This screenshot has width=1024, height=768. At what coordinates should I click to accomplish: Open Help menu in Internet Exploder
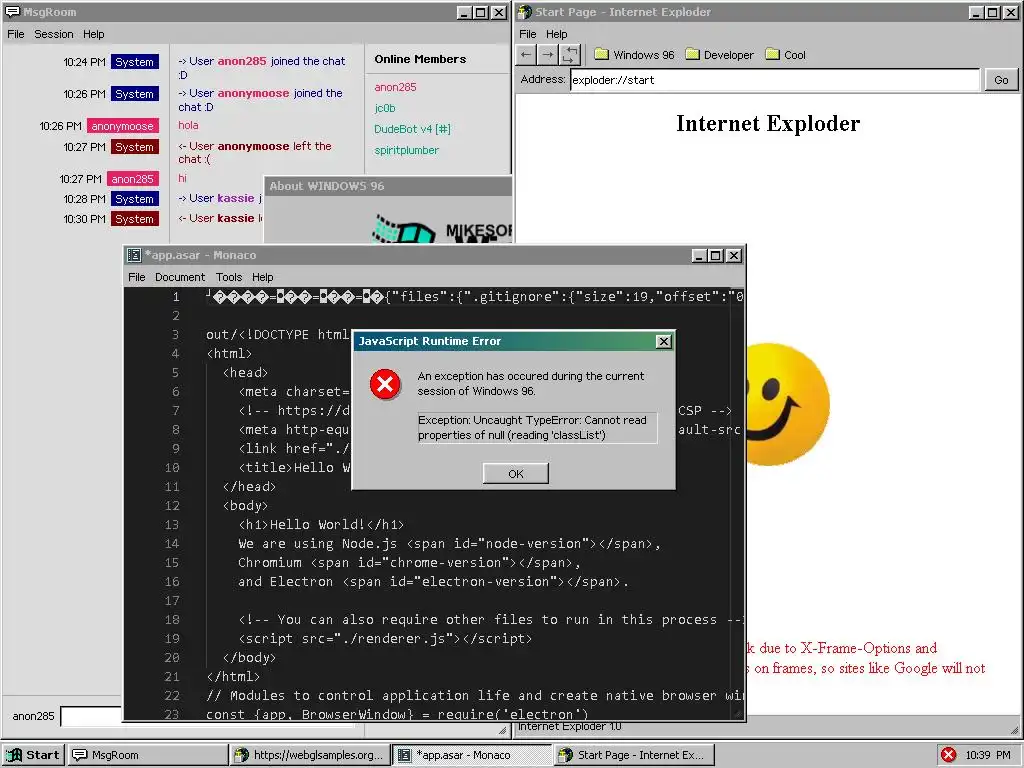pos(556,34)
